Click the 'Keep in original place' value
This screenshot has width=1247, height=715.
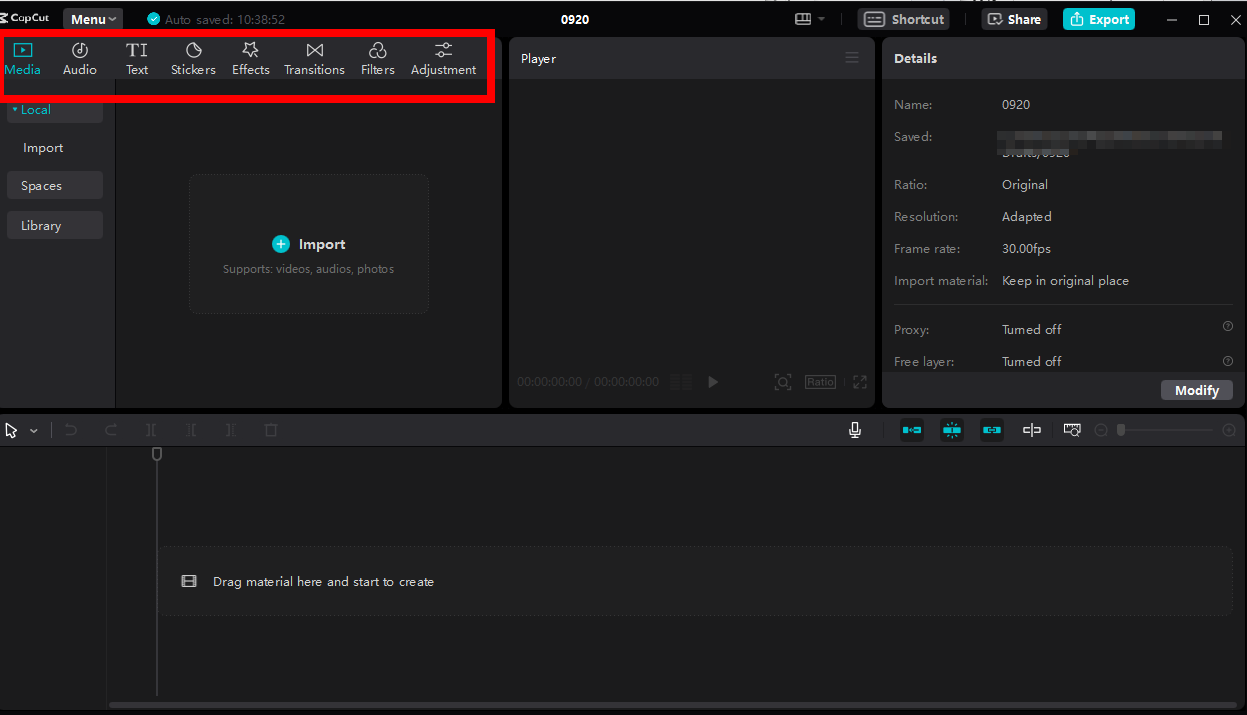(x=1065, y=281)
